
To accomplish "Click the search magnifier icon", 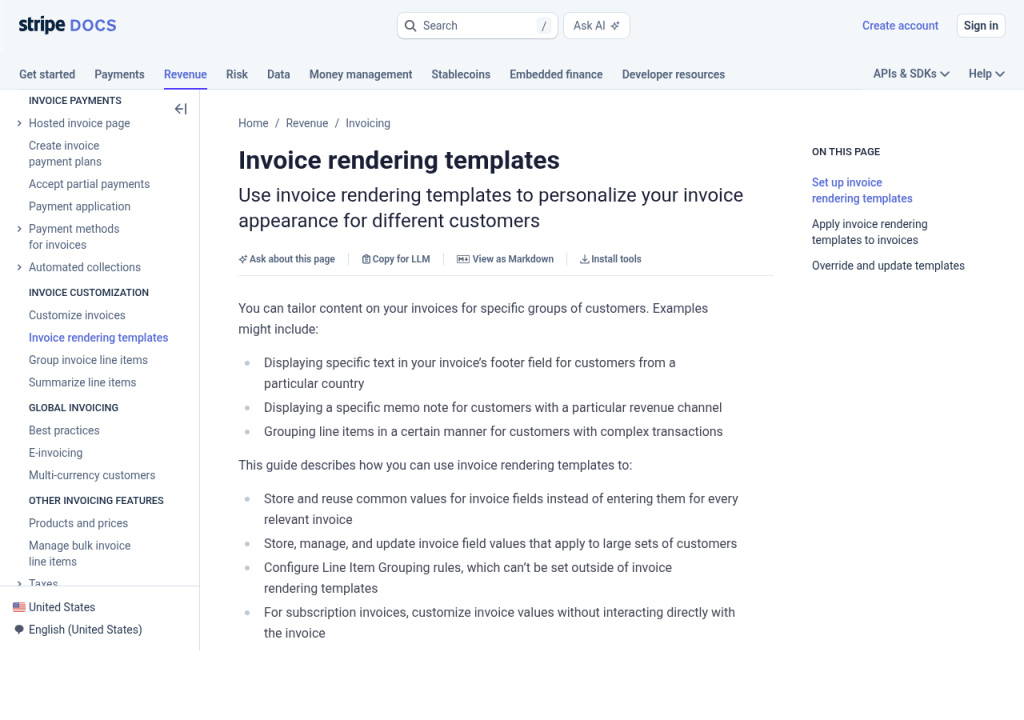I will click(x=410, y=25).
